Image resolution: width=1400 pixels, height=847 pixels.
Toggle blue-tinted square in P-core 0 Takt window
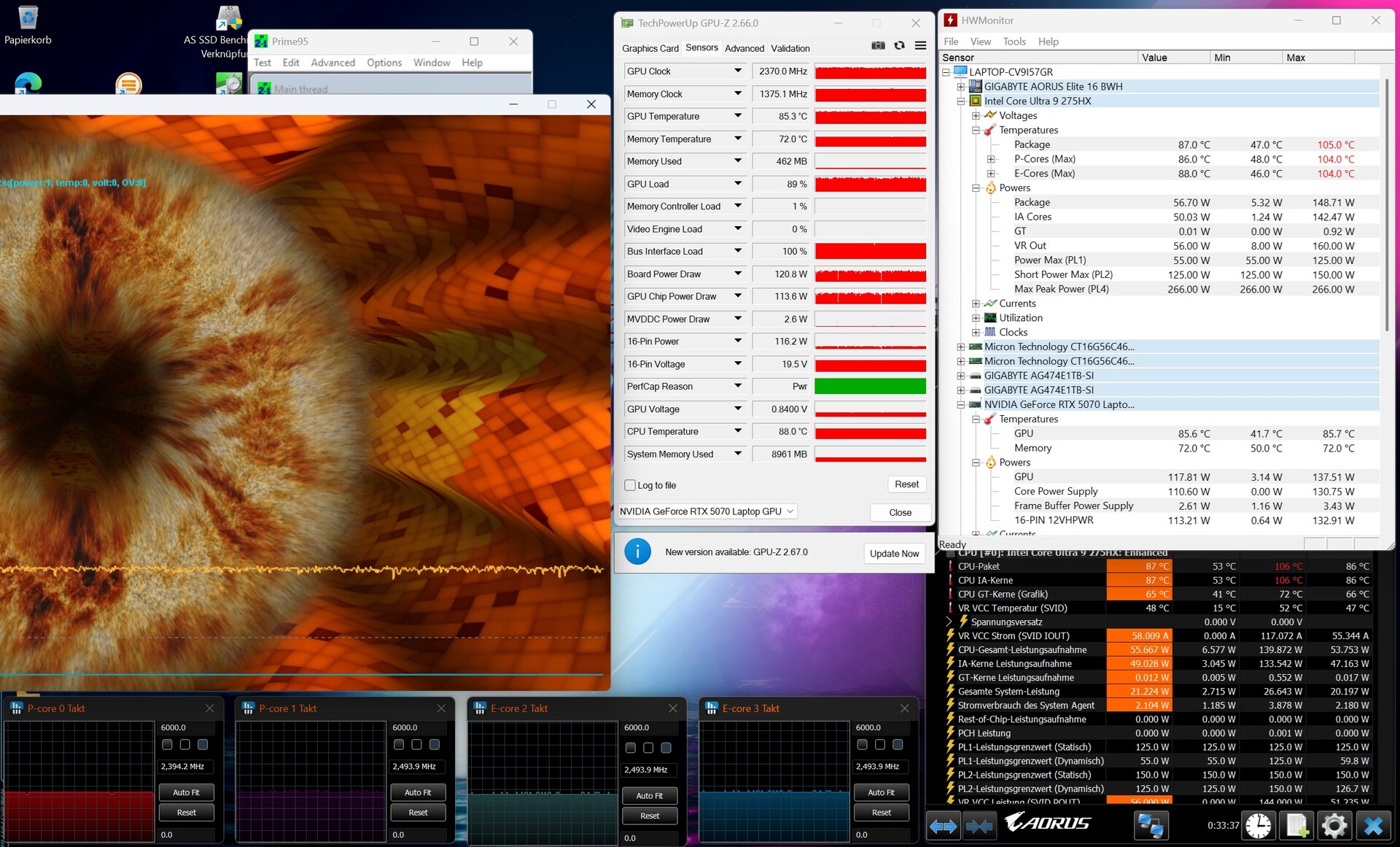tap(203, 744)
